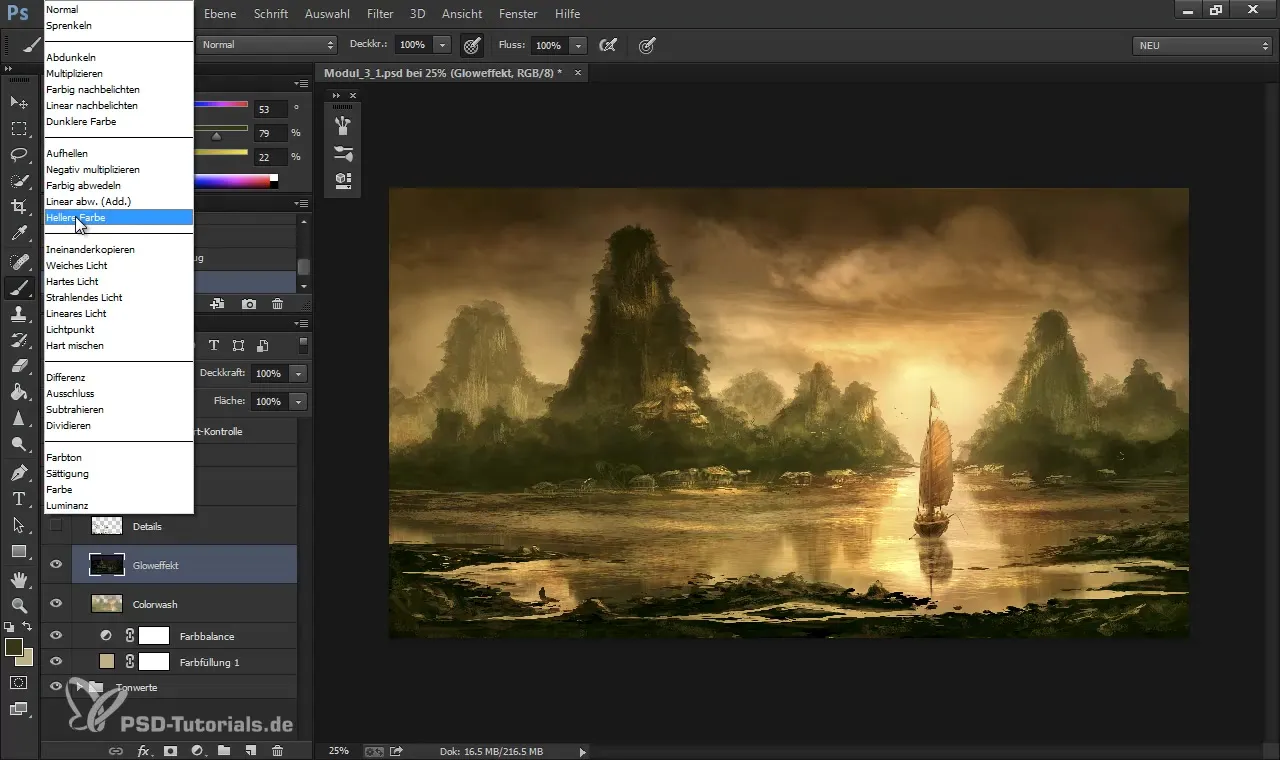The width and height of the screenshot is (1280, 760).
Task: Change the screen mode
Action: tap(19, 709)
